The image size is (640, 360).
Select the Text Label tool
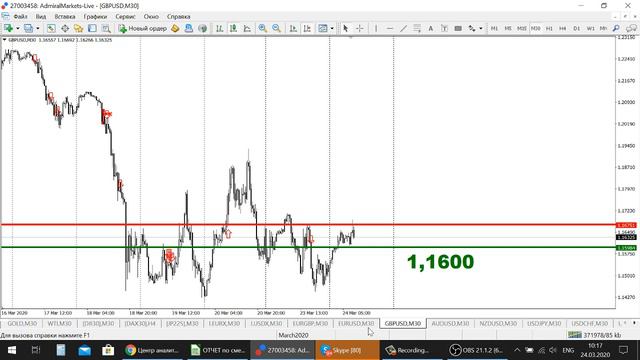tap(444, 28)
